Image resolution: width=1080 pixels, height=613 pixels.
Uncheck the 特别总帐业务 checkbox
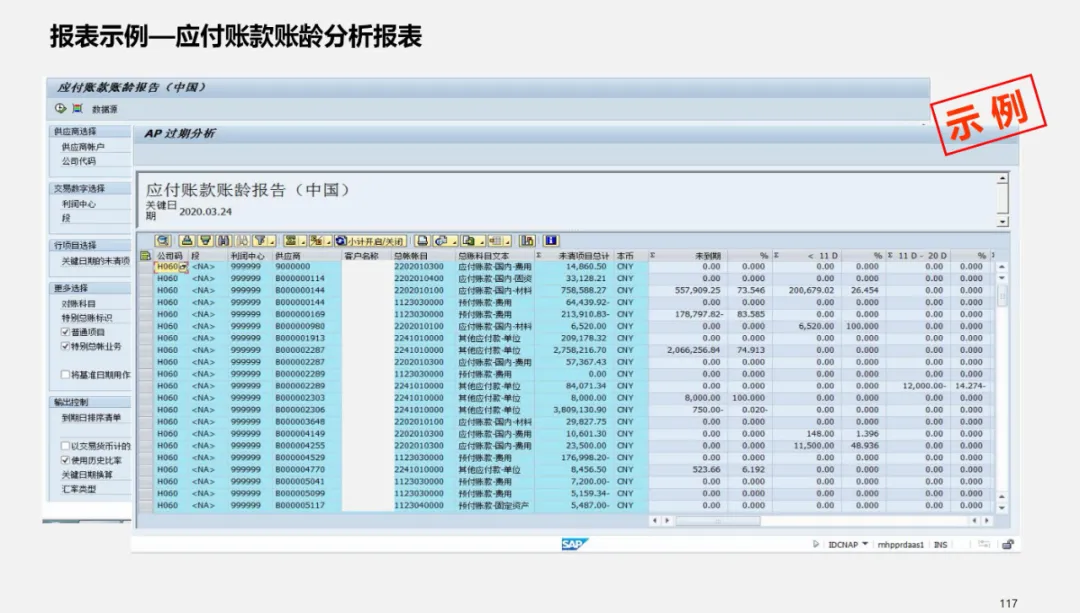66,346
